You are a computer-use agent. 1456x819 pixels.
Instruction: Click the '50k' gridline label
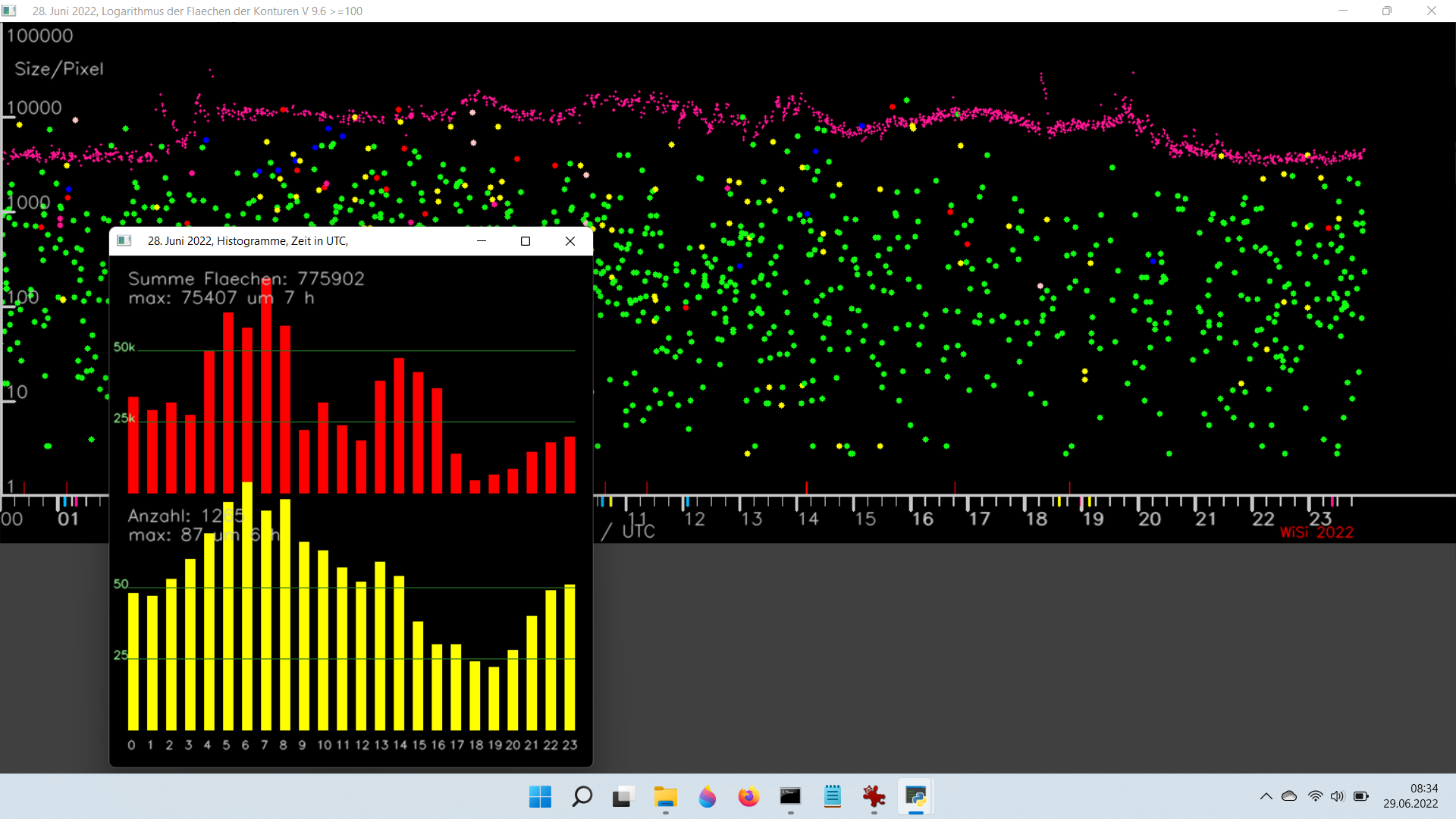[124, 347]
